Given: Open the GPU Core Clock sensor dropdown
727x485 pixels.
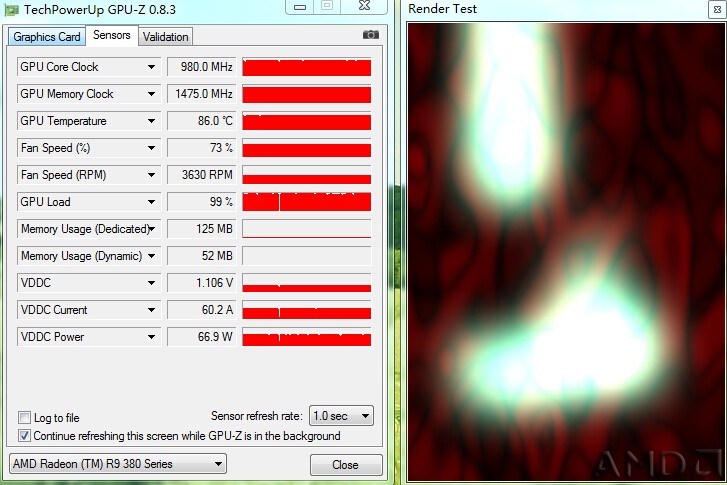Looking at the screenshot, I should tap(151, 67).
